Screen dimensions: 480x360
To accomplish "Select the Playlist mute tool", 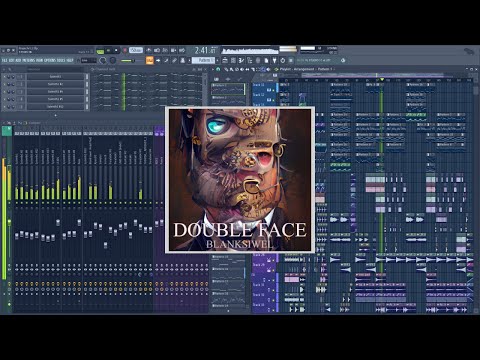I will coord(242,69).
